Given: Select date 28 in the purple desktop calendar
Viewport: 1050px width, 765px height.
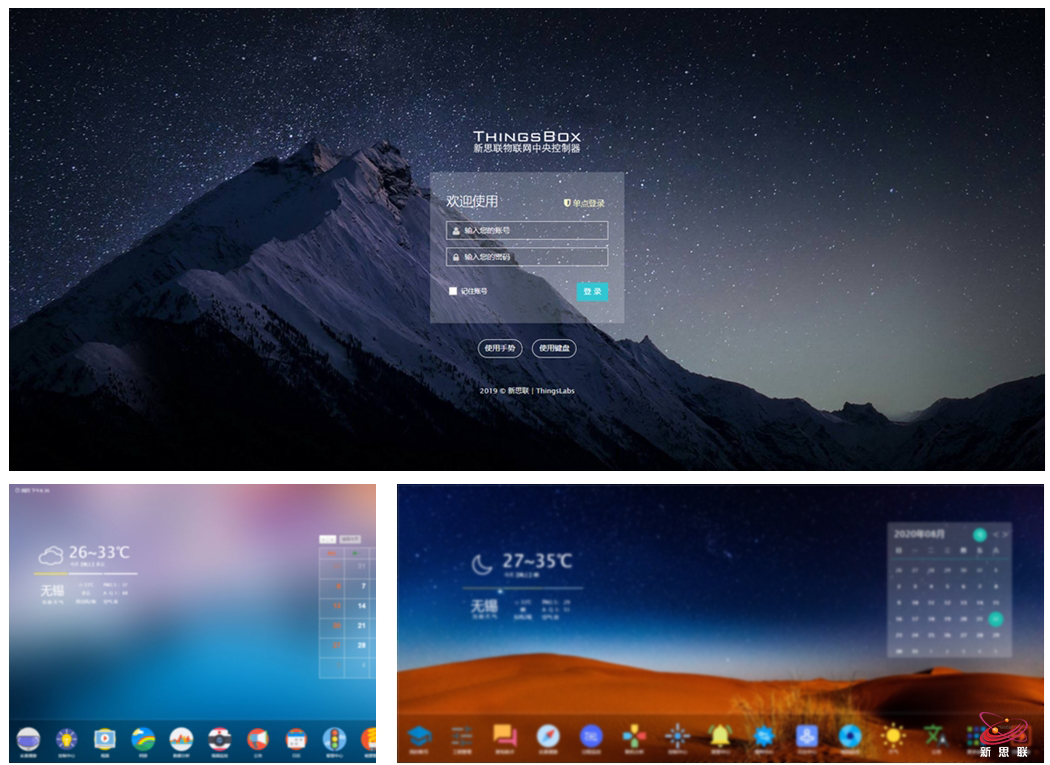Looking at the screenshot, I should (x=362, y=645).
